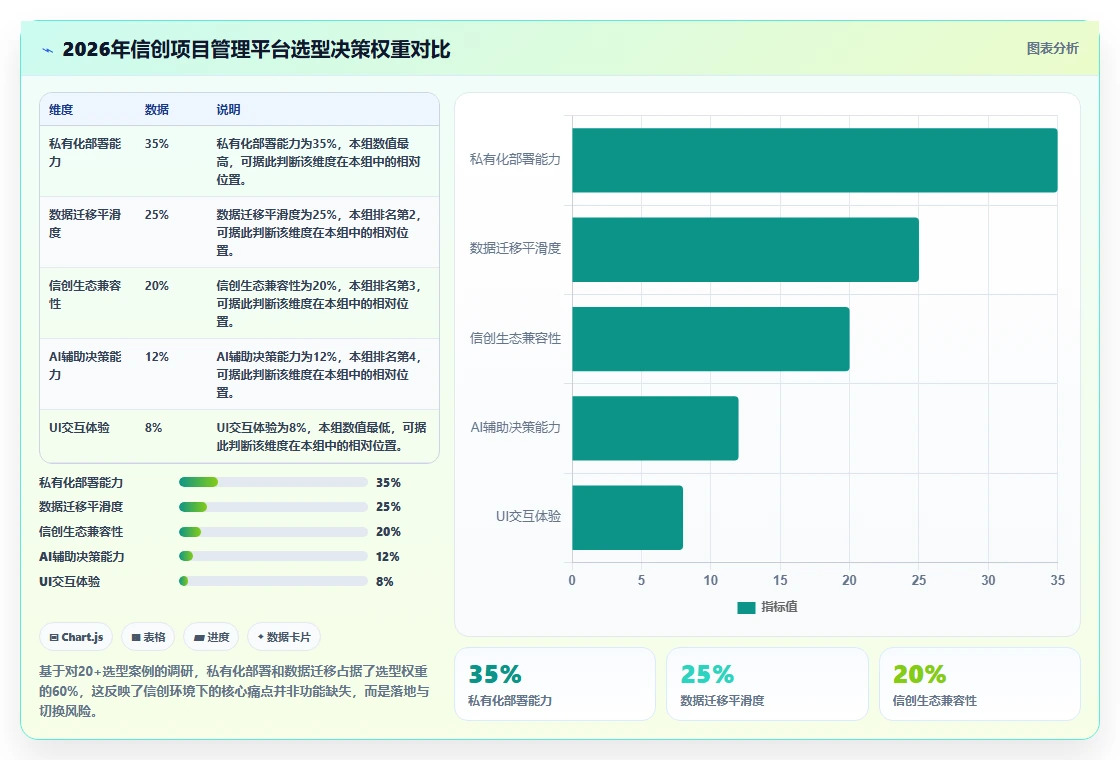1120x760 pixels.
Task: Click the x-axis tick value 5
Action: pyautogui.click(x=641, y=580)
